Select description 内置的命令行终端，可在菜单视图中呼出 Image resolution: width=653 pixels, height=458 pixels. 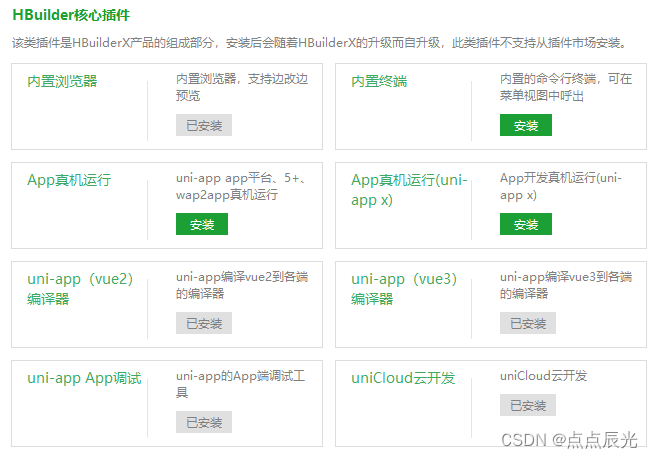(566, 87)
